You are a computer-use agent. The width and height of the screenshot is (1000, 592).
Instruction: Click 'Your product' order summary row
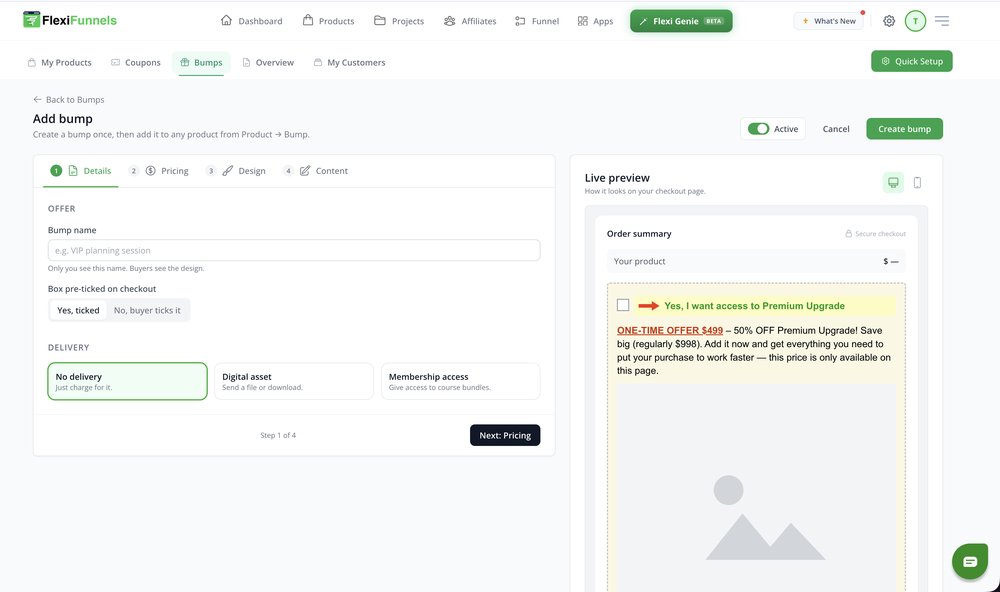[756, 262]
